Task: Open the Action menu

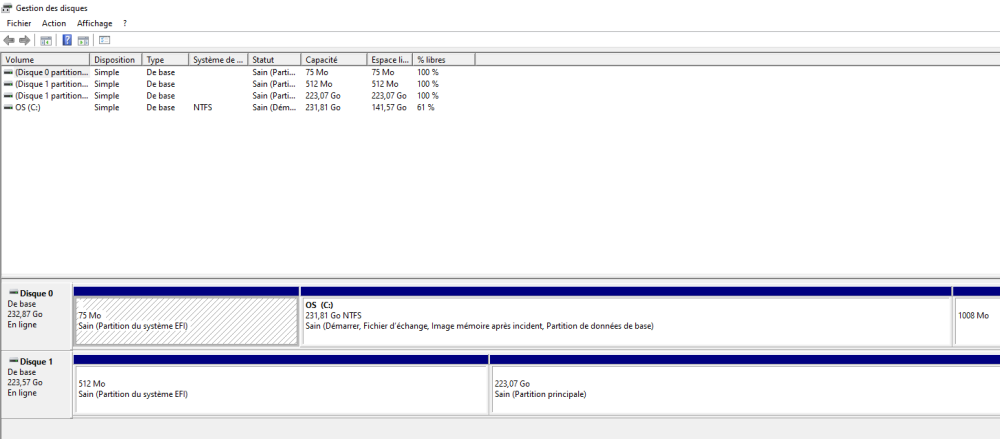Action: pos(54,23)
